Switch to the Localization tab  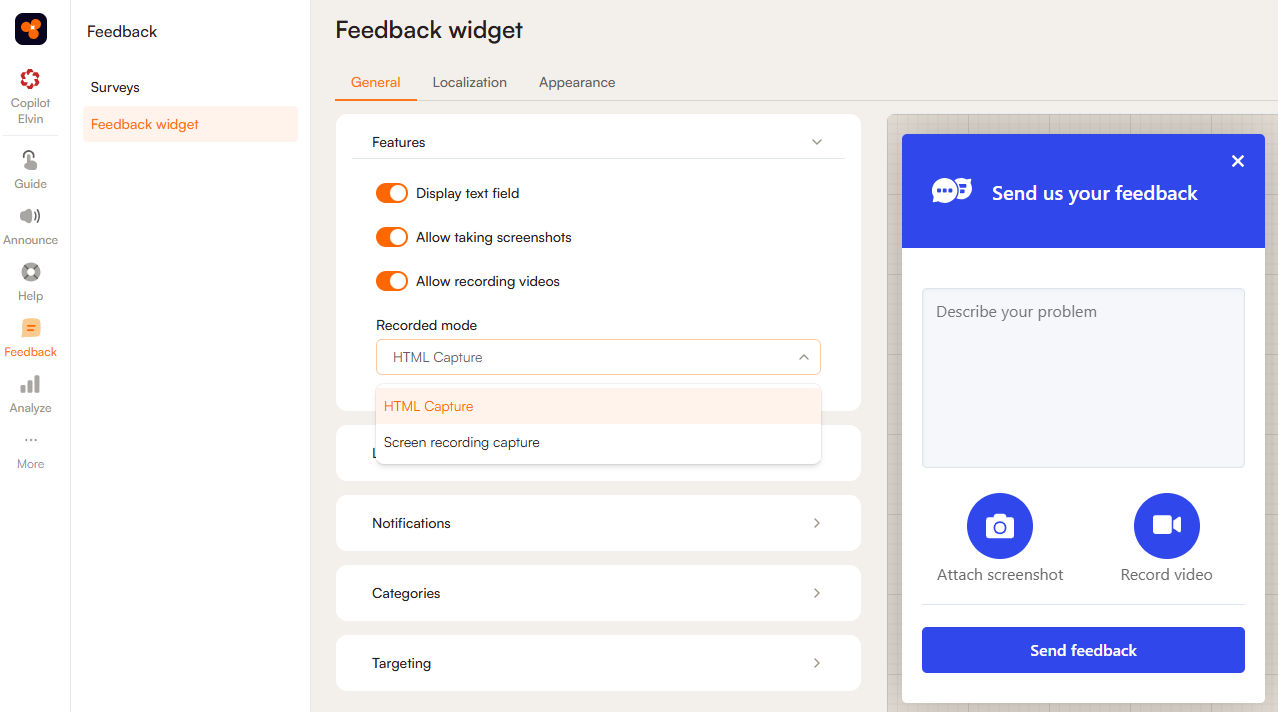click(469, 82)
